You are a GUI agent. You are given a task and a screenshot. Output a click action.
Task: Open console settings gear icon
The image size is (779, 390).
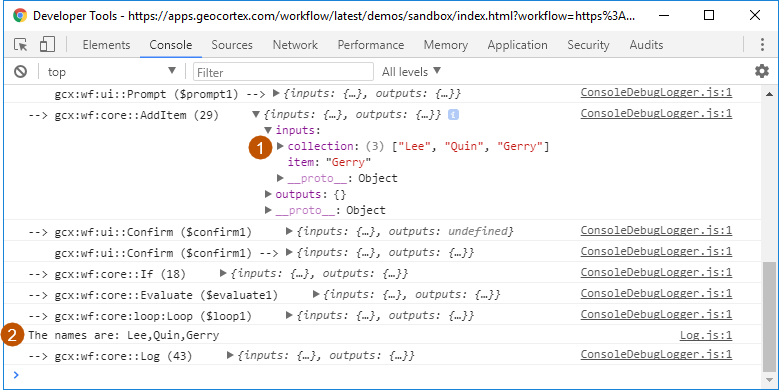762,72
